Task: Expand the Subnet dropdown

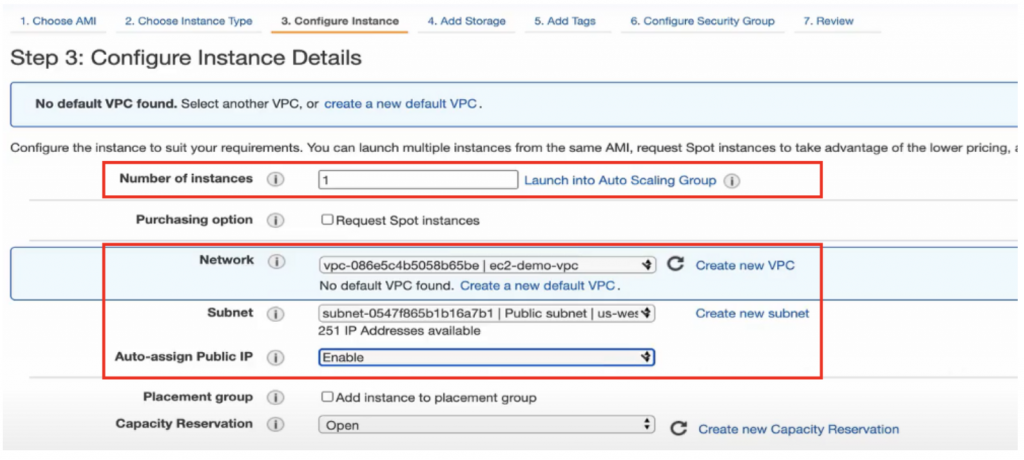Action: click(487, 313)
